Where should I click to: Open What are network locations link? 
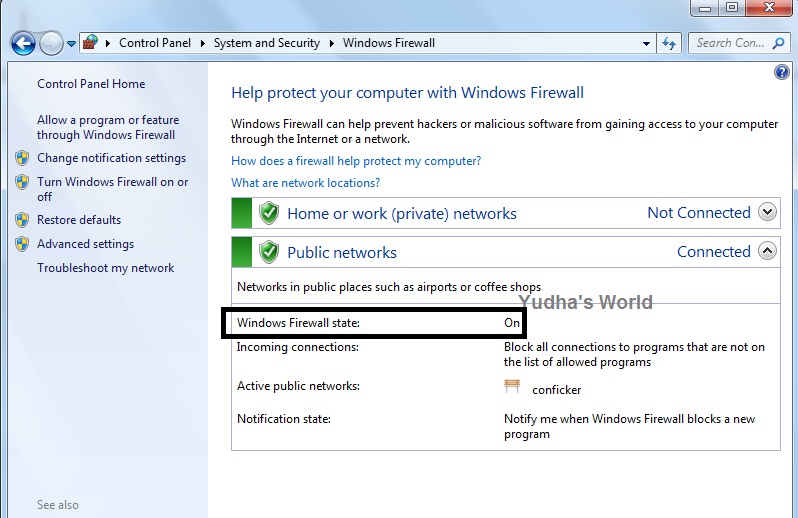[305, 183]
